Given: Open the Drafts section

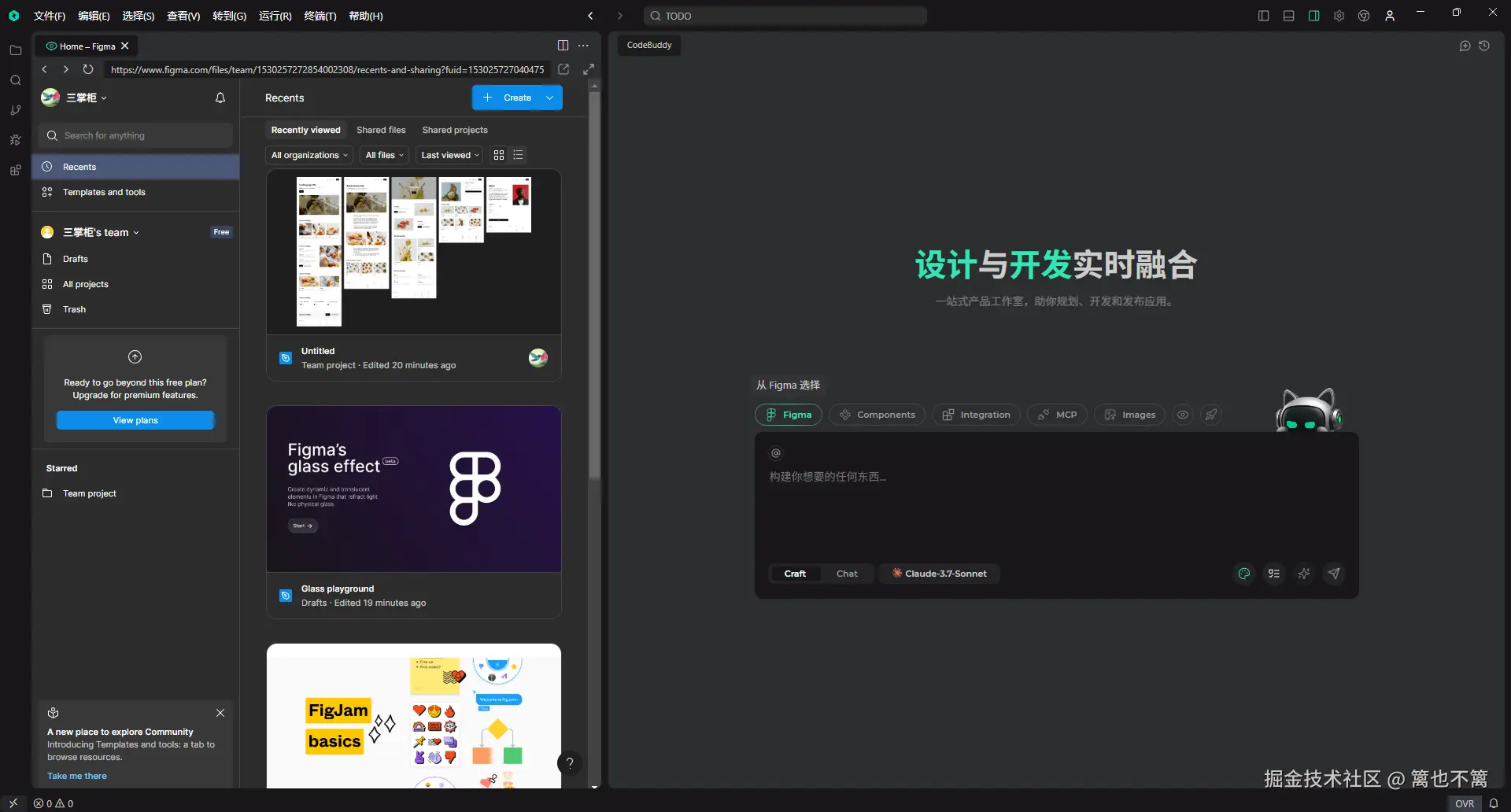Looking at the screenshot, I should tap(135, 259).
